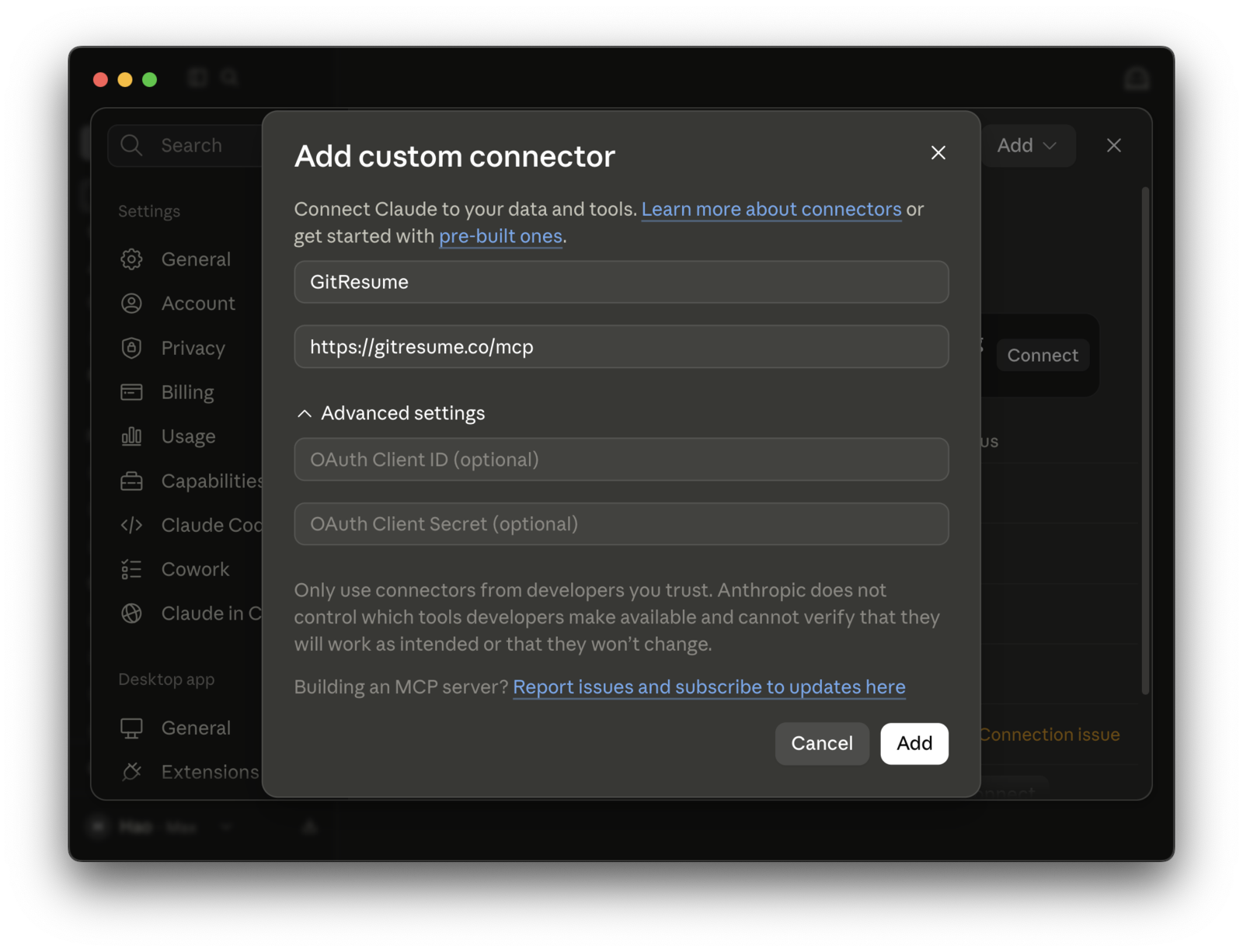This screenshot has width=1243, height=952.
Task: Open General settings gear icon
Action: click(x=131, y=259)
